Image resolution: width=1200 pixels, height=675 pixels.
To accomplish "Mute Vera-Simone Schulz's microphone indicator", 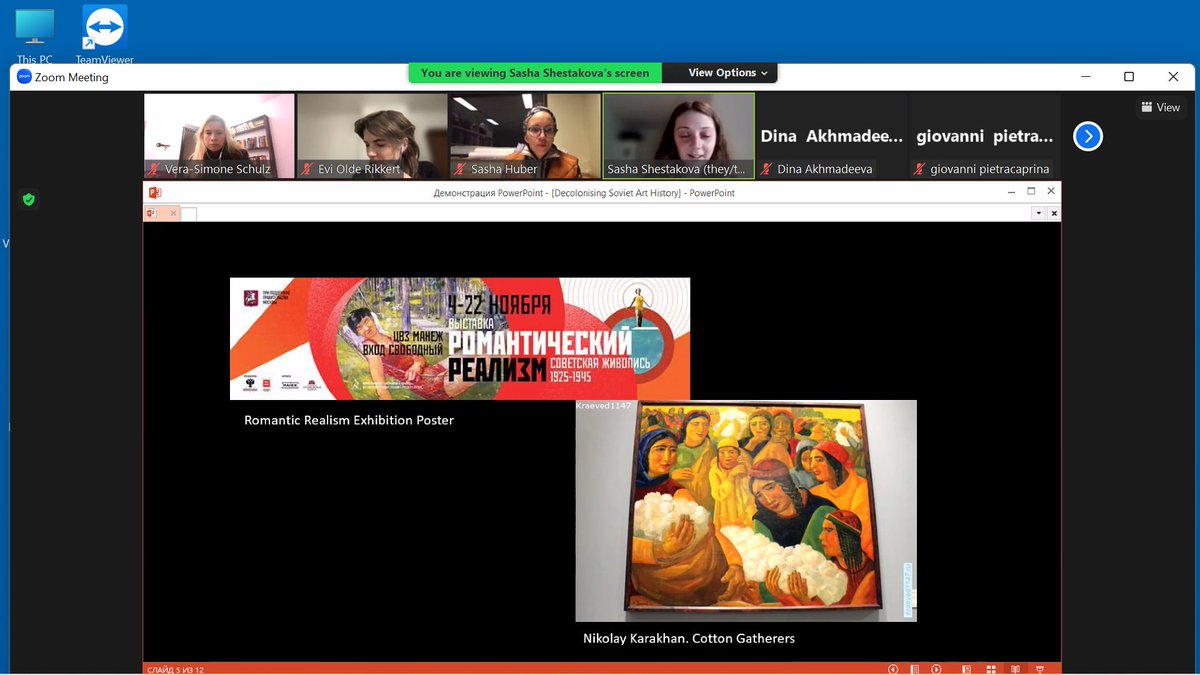I will pos(152,169).
